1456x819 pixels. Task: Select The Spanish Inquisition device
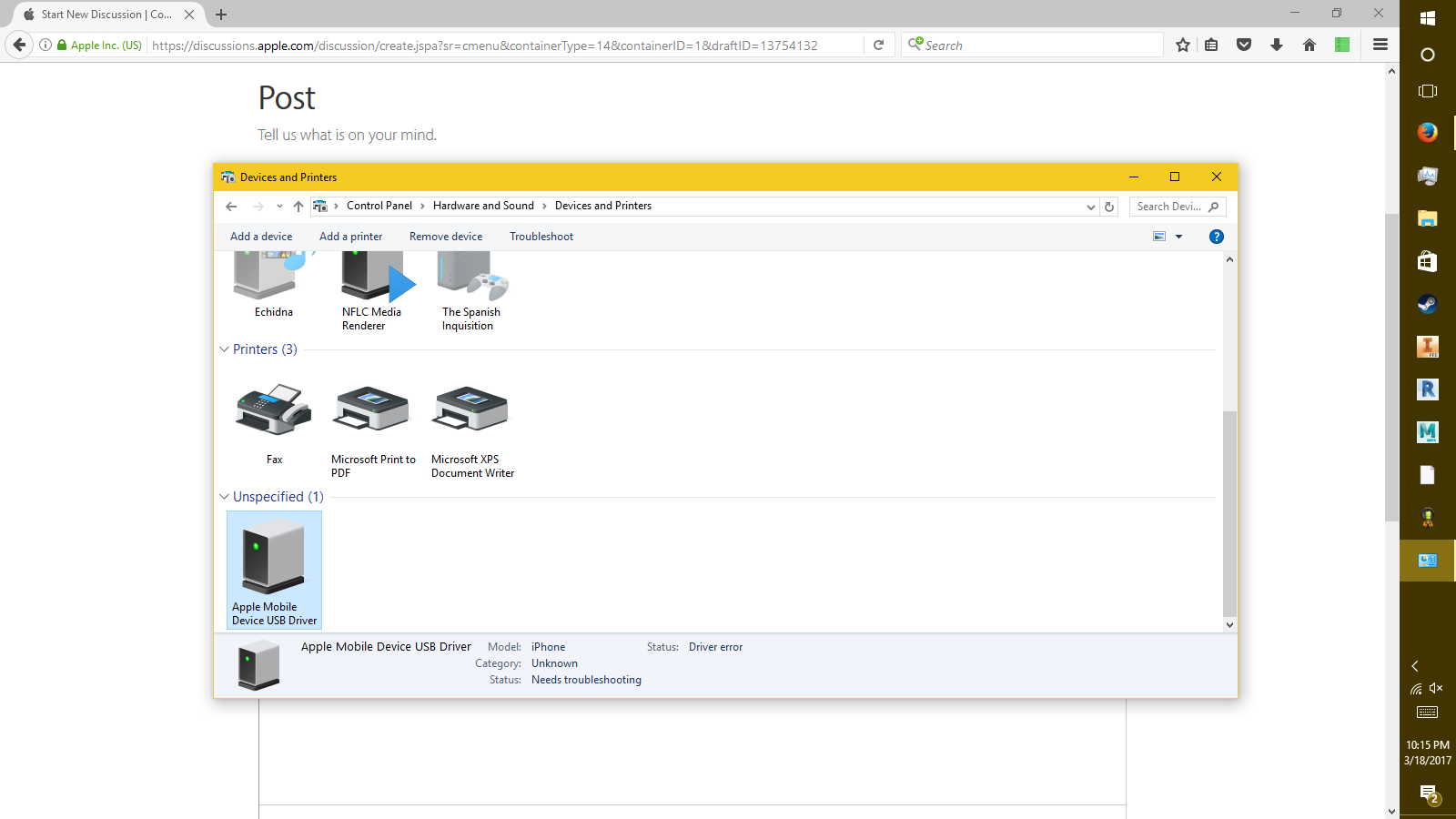click(x=471, y=293)
